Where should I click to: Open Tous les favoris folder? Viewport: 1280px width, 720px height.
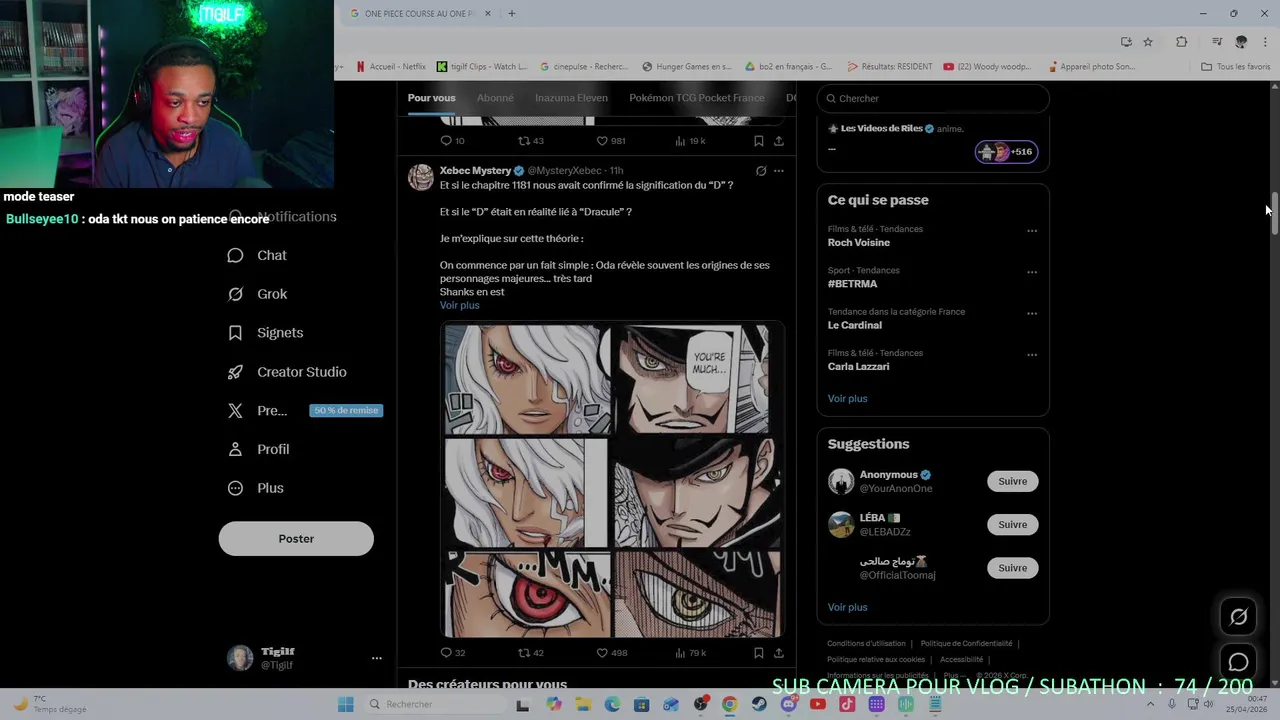click(1235, 67)
